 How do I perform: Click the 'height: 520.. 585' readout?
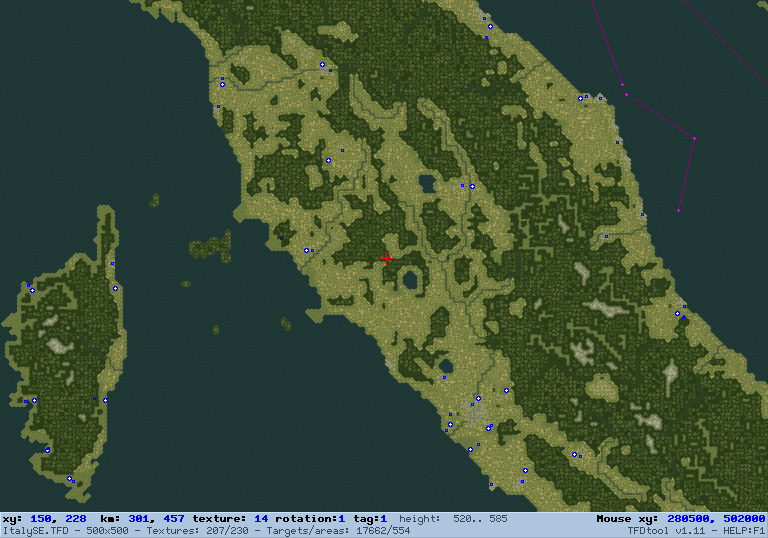coord(453,518)
